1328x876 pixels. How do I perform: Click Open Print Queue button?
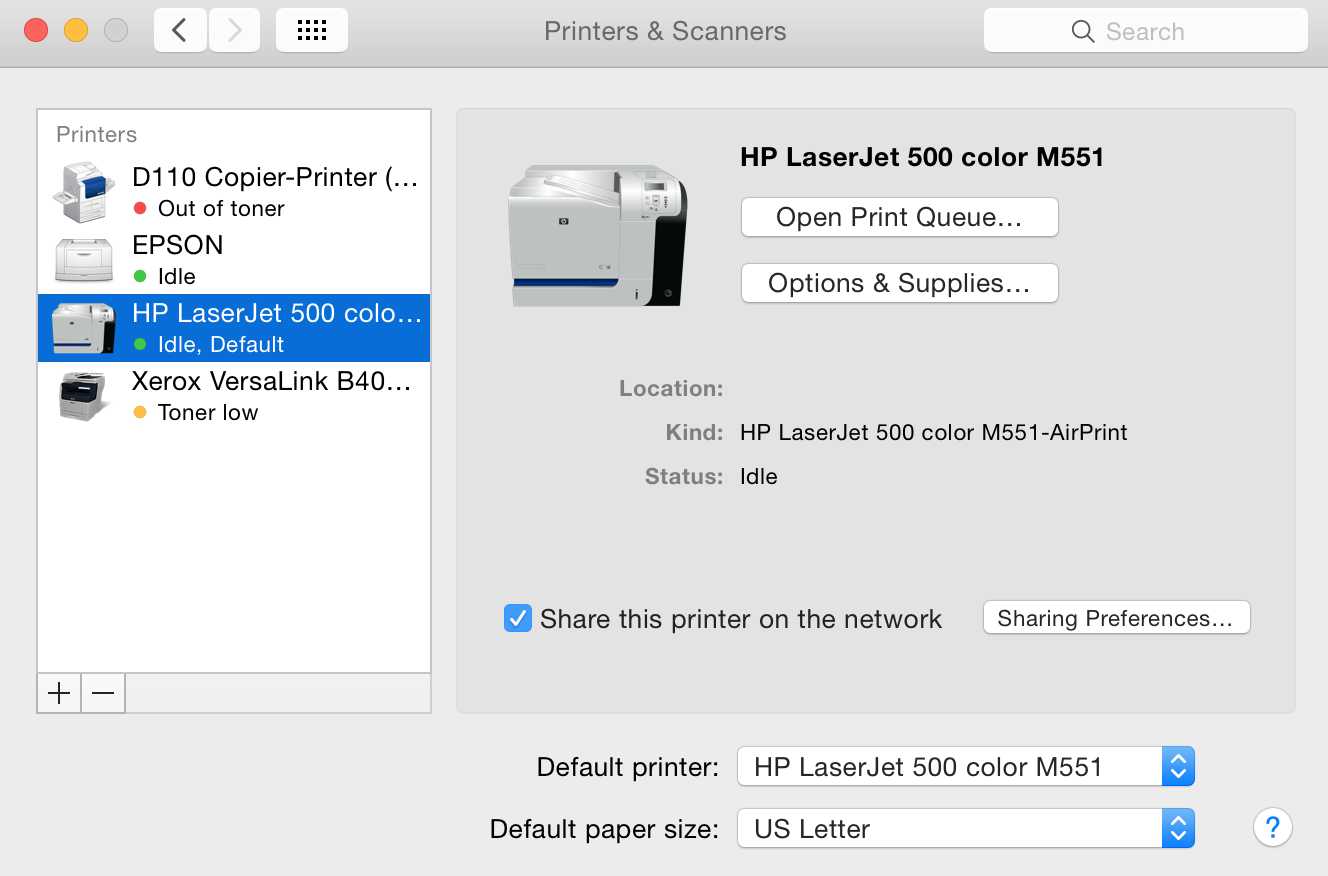tap(899, 218)
